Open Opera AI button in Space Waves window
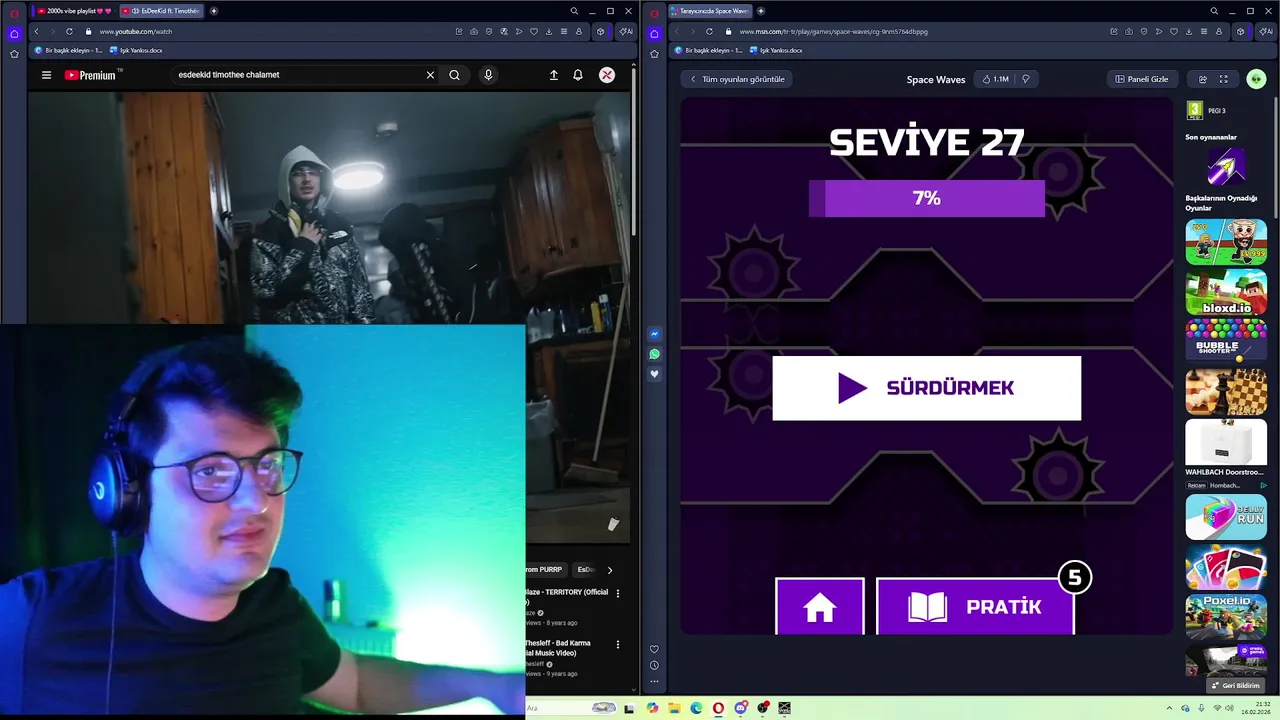This screenshot has width=1280, height=720. pyautogui.click(x=1265, y=31)
